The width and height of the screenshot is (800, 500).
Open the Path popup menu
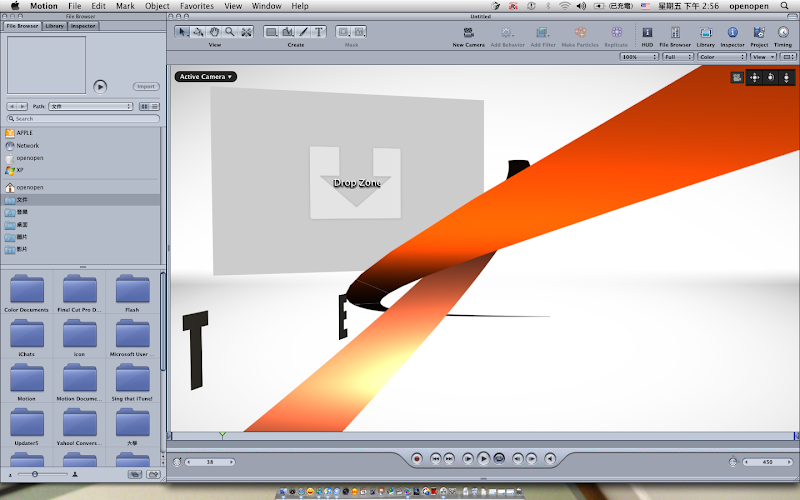pyautogui.click(x=91, y=106)
